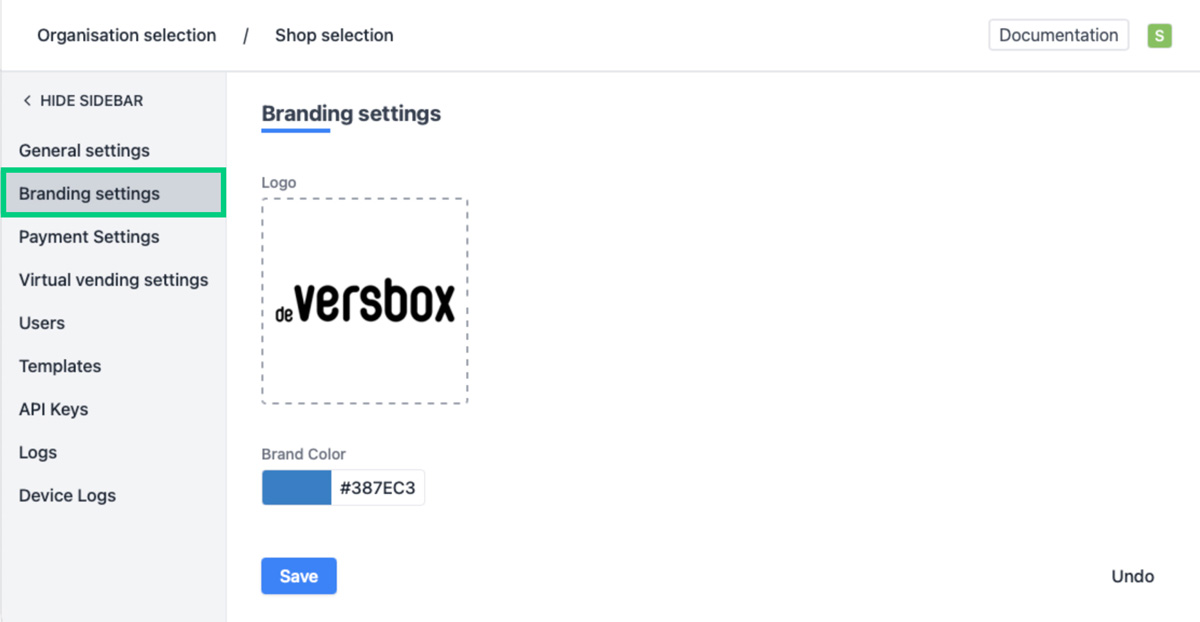1200x622 pixels.
Task: Open the blue brand color swatch
Action: (296, 488)
